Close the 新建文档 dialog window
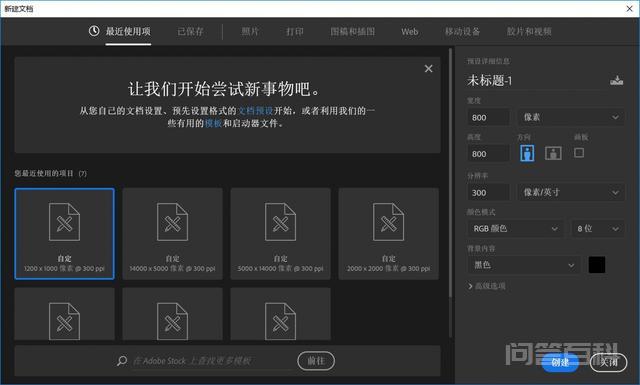 point(629,8)
